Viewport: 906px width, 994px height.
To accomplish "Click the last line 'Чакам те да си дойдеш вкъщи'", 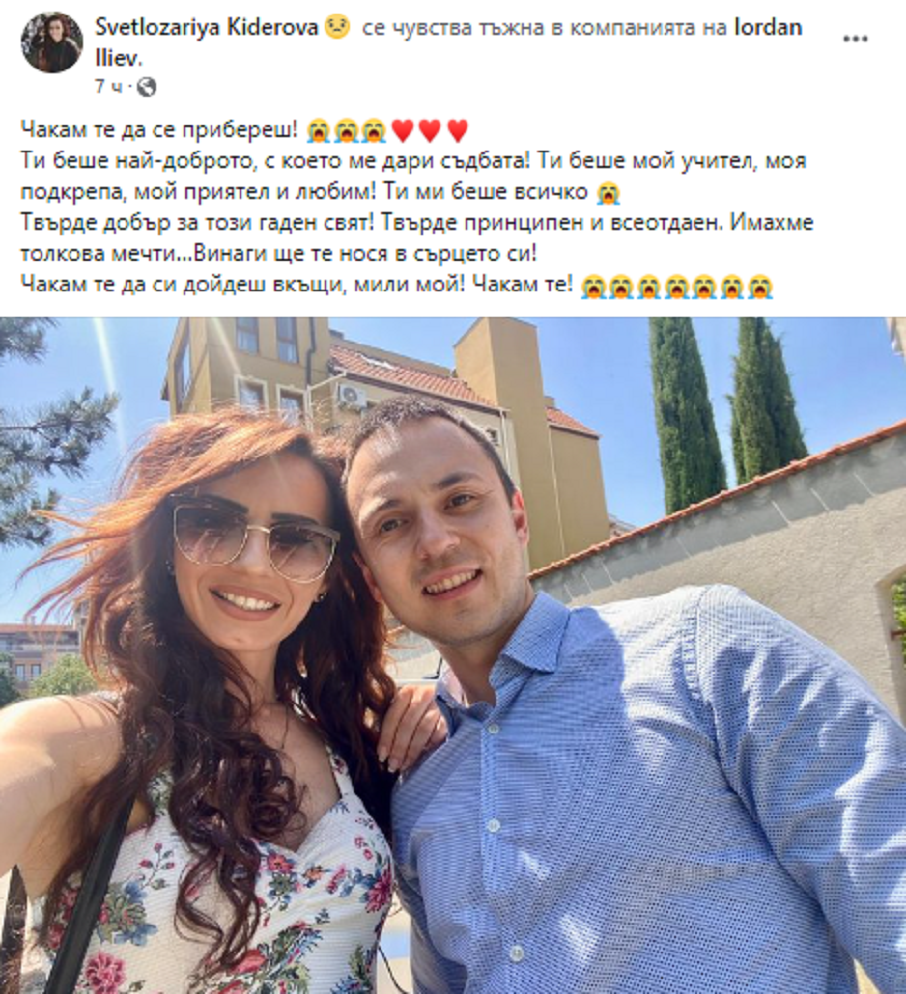I will coord(184,284).
